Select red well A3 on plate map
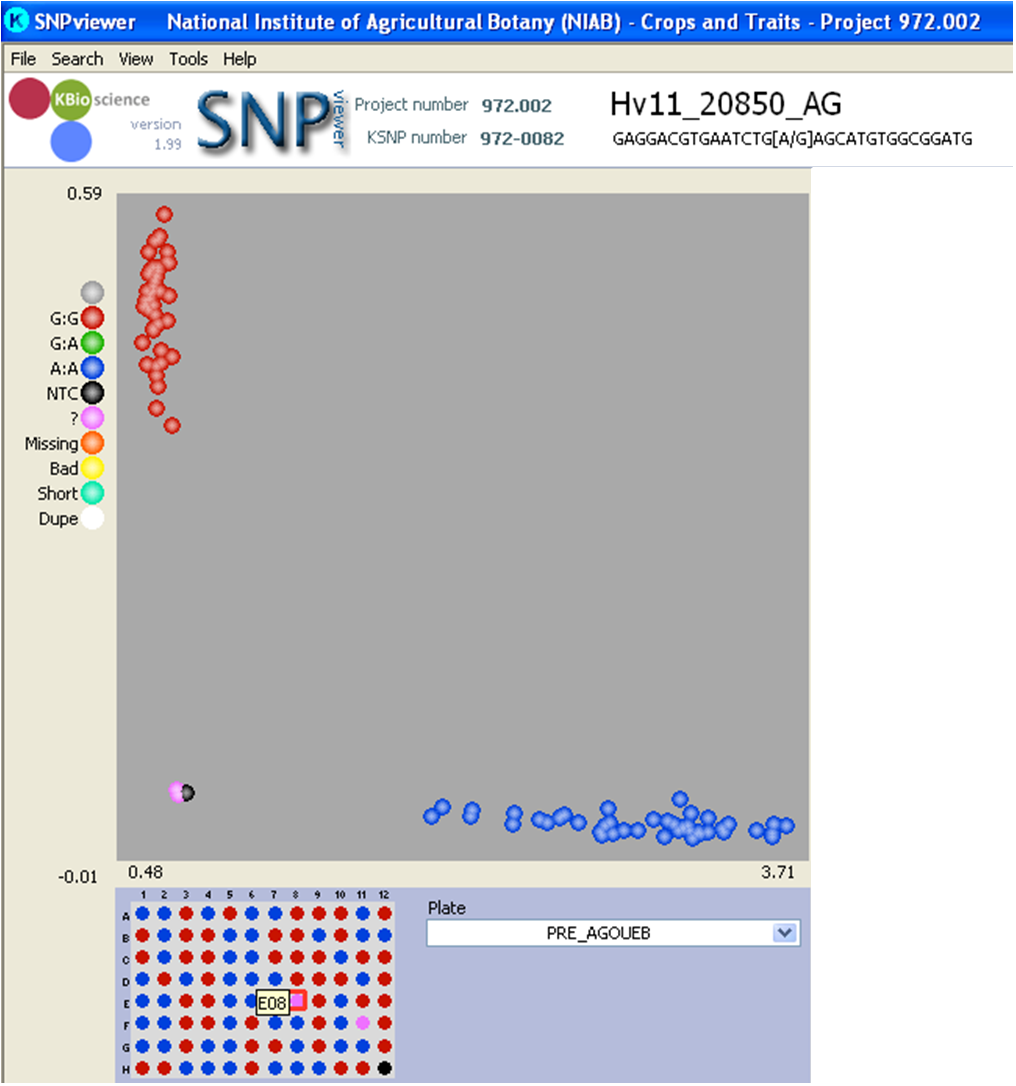 tap(186, 914)
